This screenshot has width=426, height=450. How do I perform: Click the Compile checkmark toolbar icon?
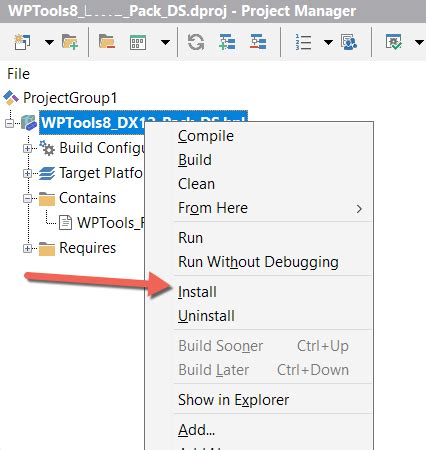(x=394, y=42)
